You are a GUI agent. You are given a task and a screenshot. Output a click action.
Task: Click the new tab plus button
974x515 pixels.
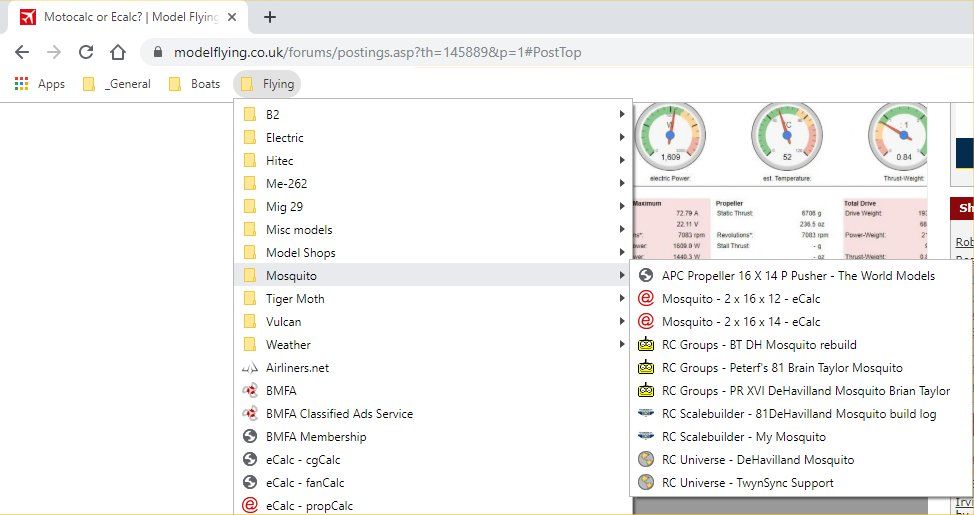point(270,17)
